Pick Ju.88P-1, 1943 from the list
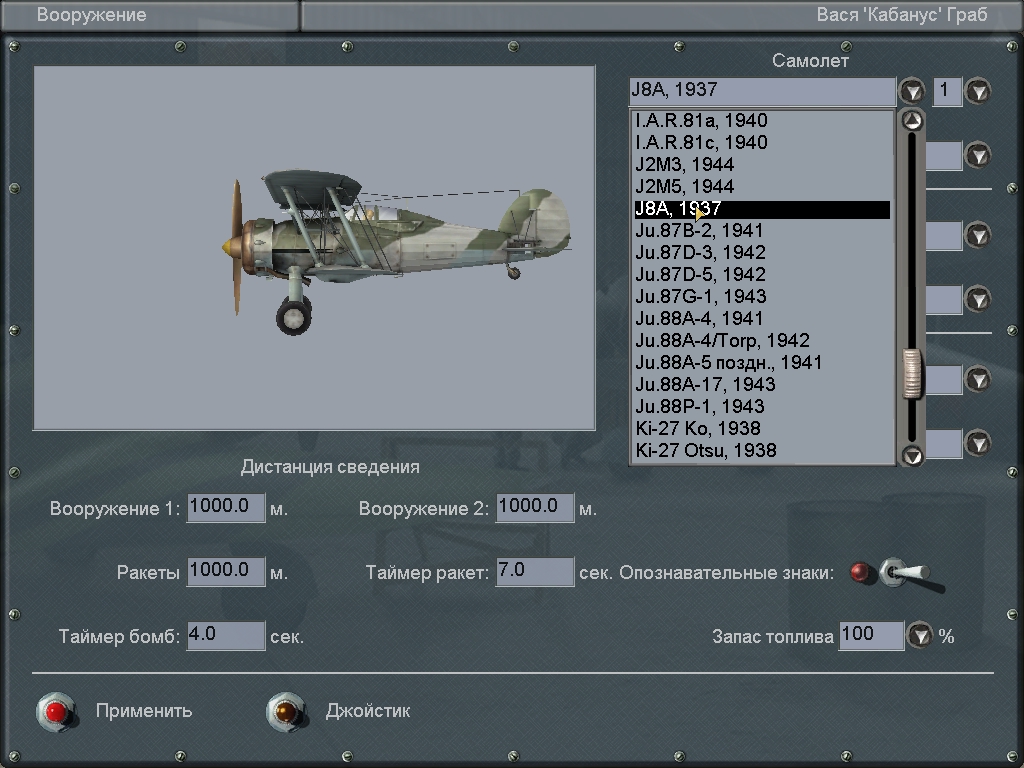1024x768 pixels. 762,407
